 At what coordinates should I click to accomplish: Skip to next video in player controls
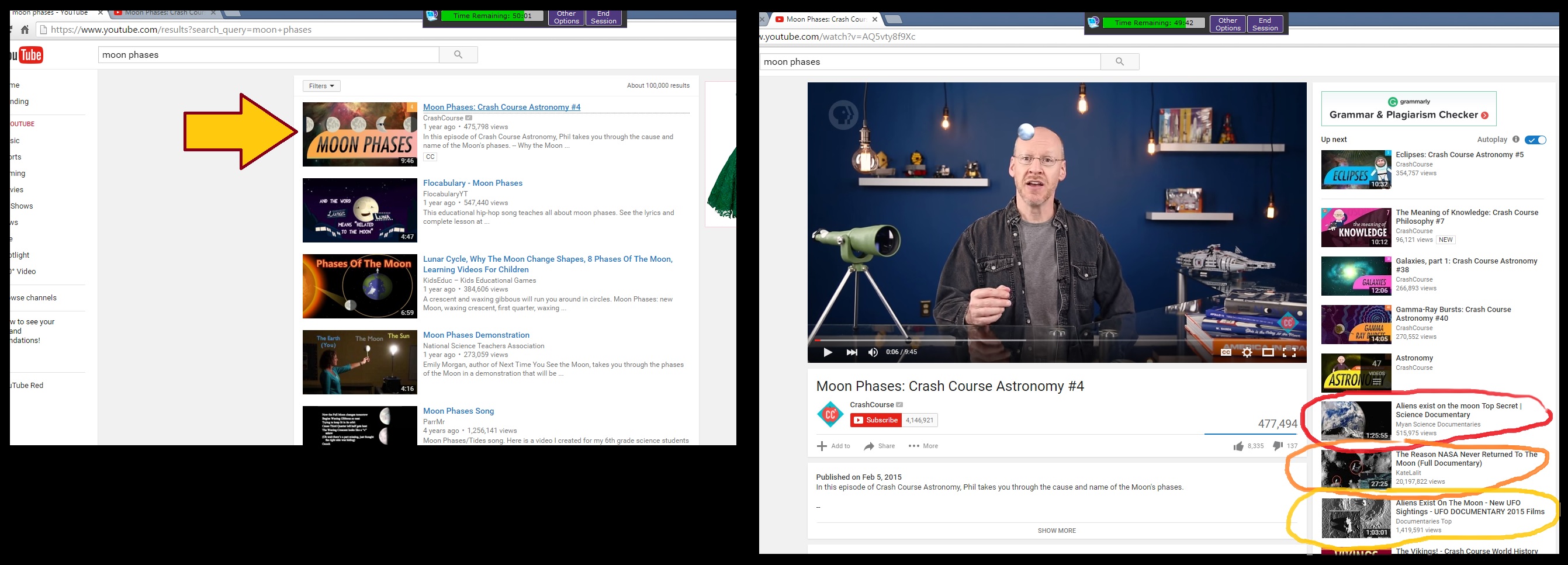[852, 352]
